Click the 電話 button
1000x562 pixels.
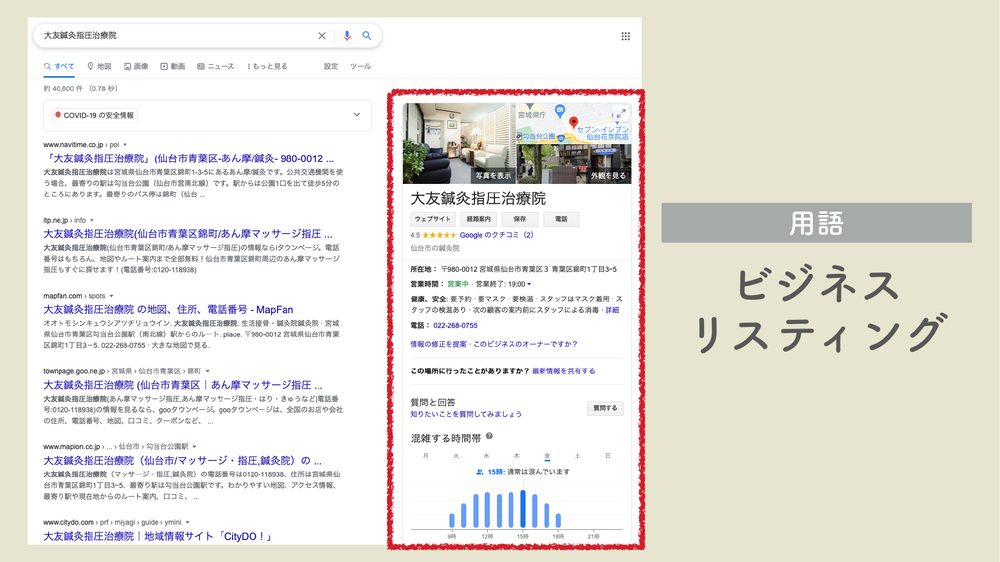pyautogui.click(x=561, y=219)
